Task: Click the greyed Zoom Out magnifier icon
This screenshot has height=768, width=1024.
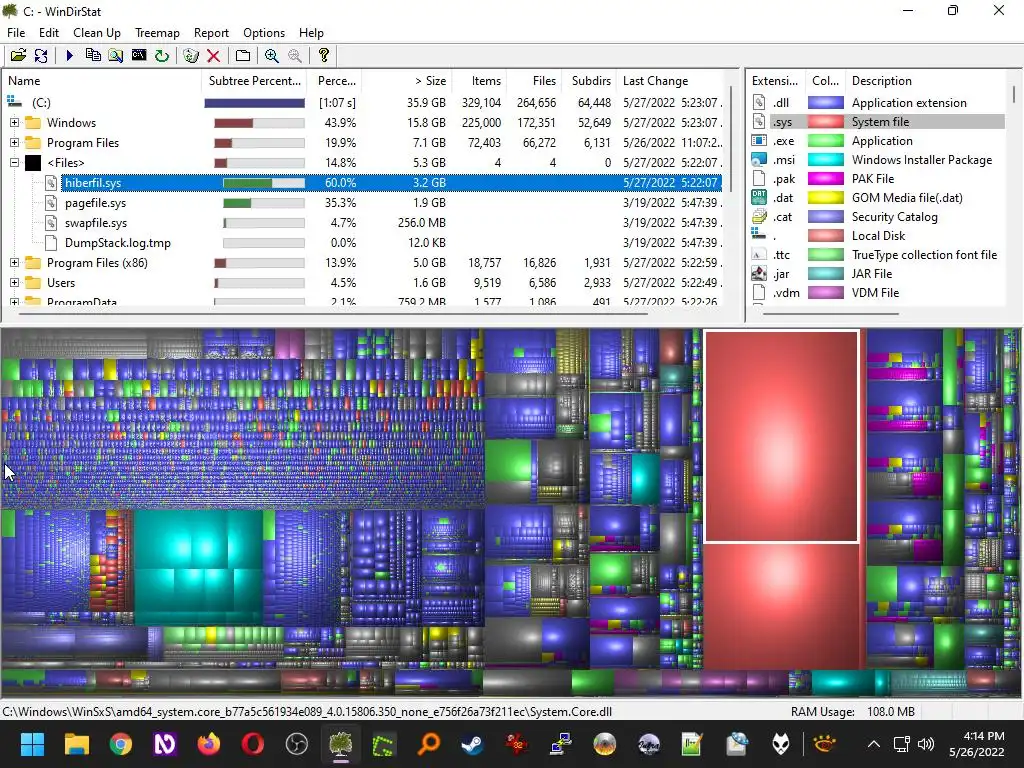Action: (x=295, y=56)
